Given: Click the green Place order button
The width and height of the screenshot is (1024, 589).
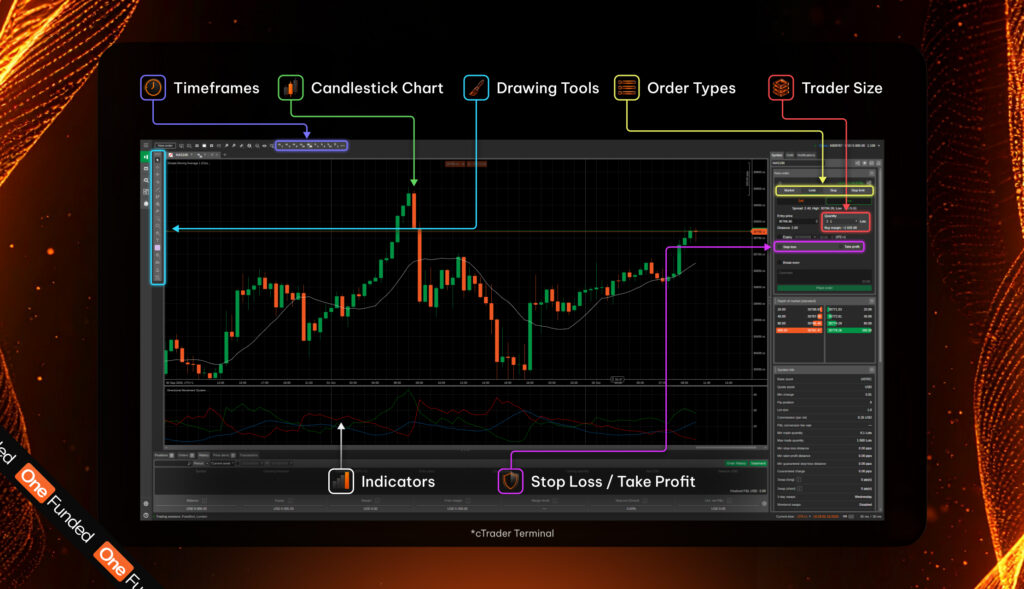Looking at the screenshot, I should (824, 288).
